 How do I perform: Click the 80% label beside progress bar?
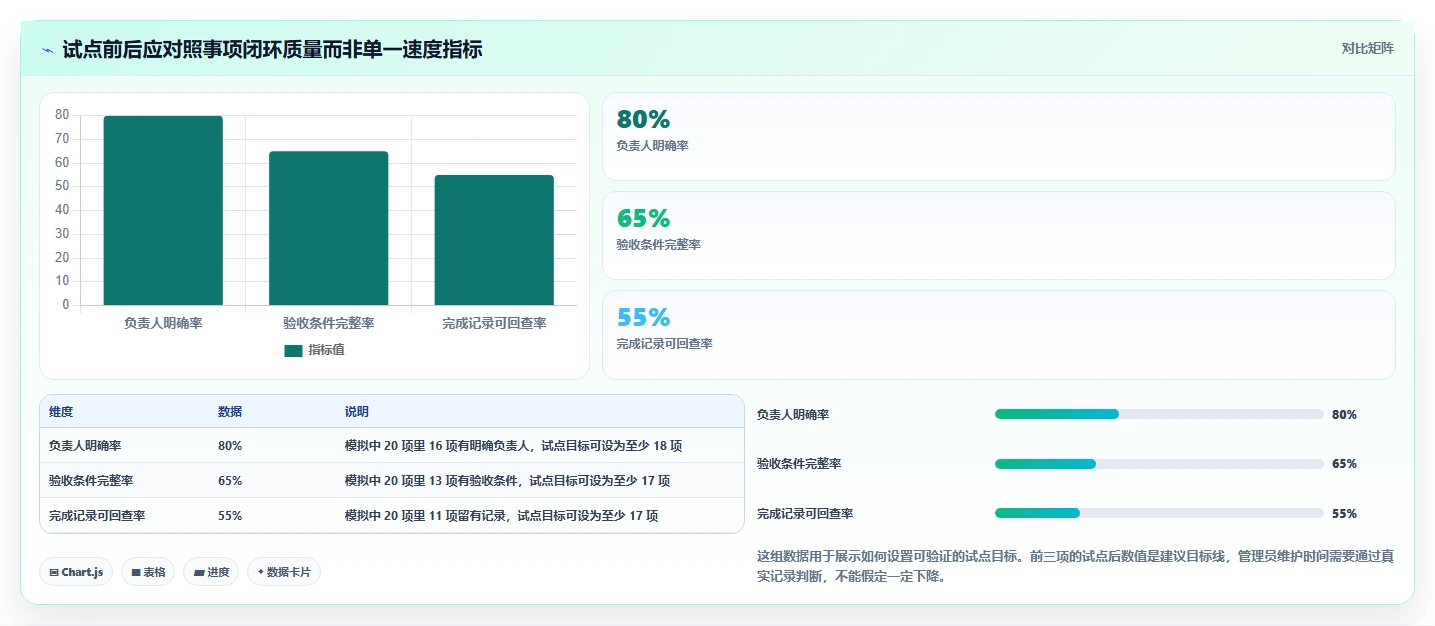[x=1344, y=414]
